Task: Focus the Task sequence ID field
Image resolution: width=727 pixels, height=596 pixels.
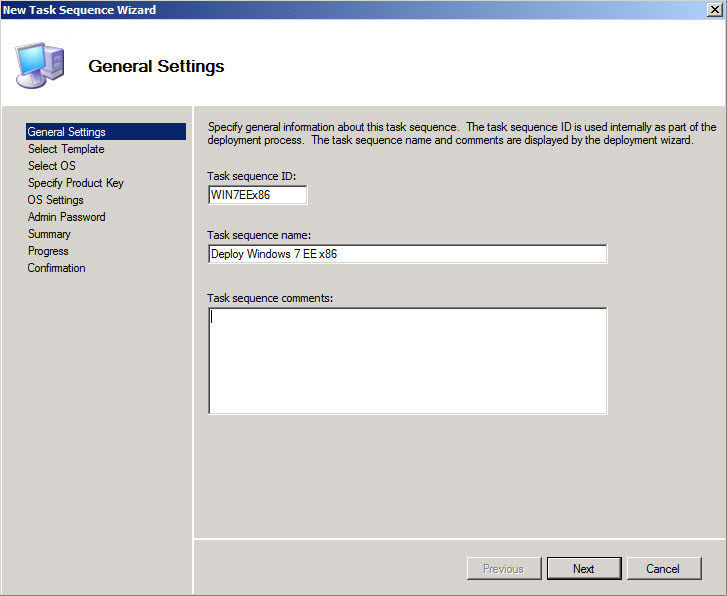Action: (257, 195)
